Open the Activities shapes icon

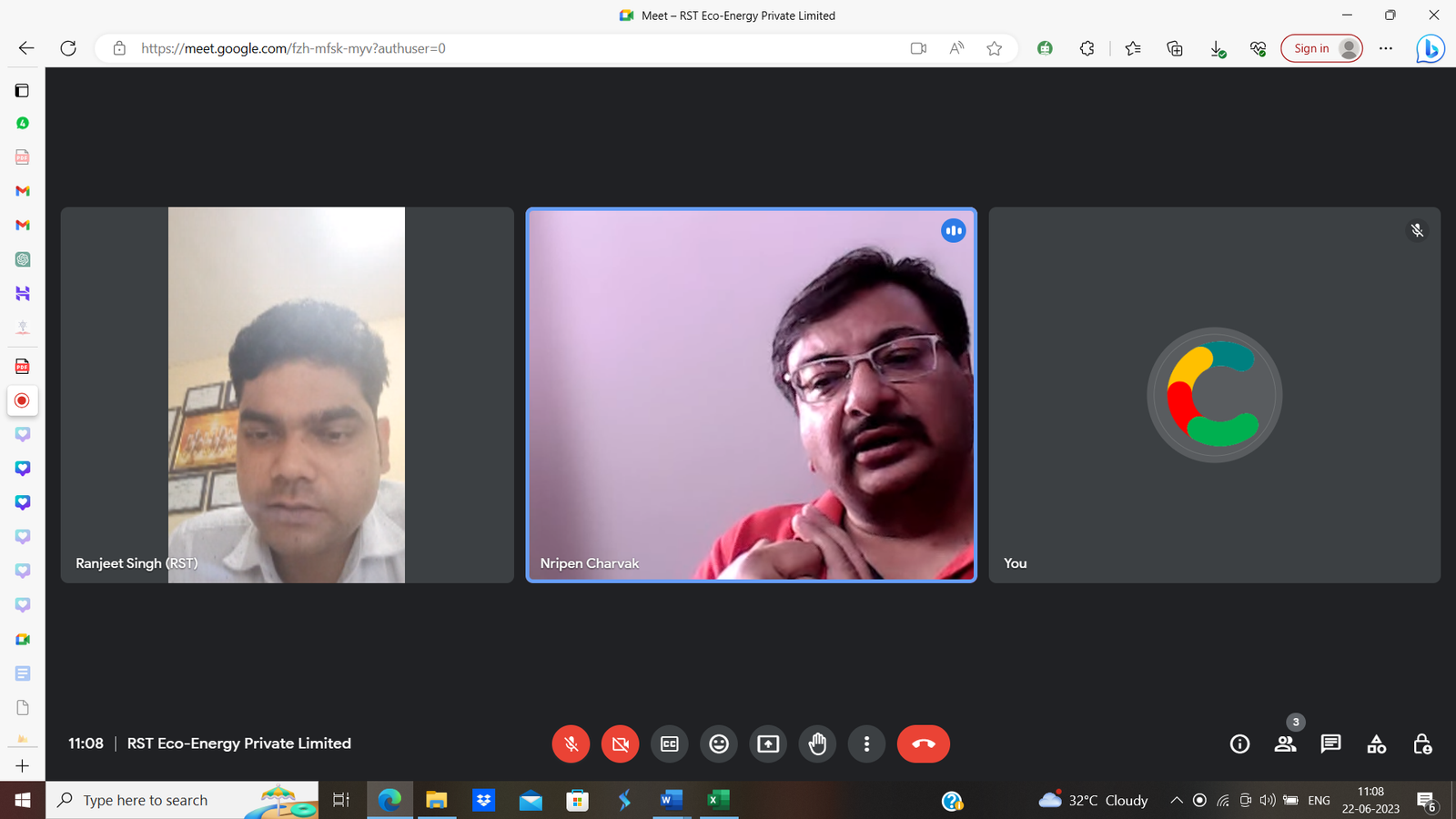point(1377,744)
